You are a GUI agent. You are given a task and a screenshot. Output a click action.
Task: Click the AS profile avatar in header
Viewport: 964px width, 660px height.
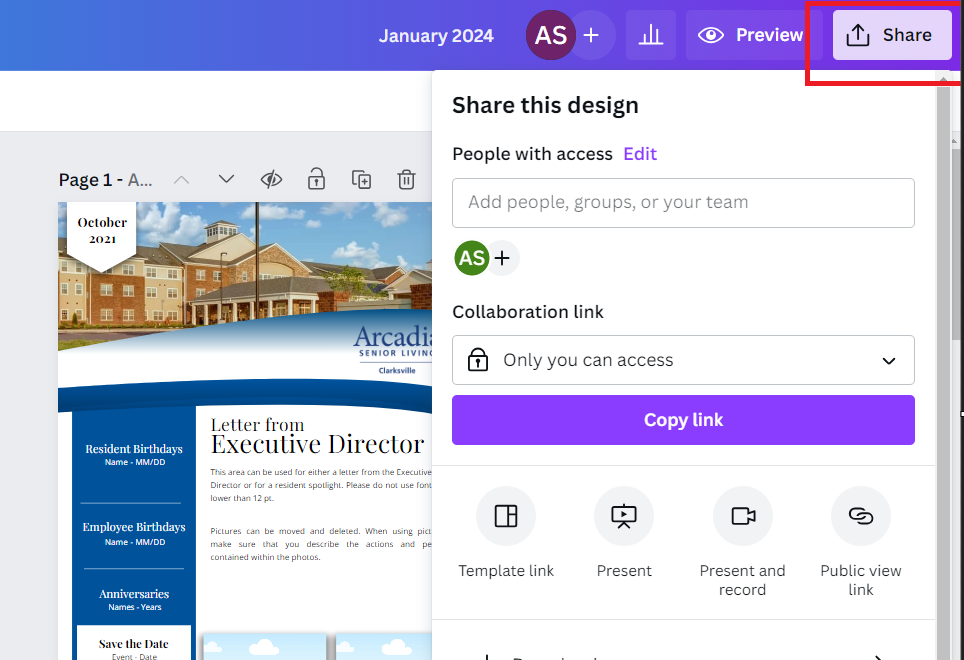coord(550,35)
